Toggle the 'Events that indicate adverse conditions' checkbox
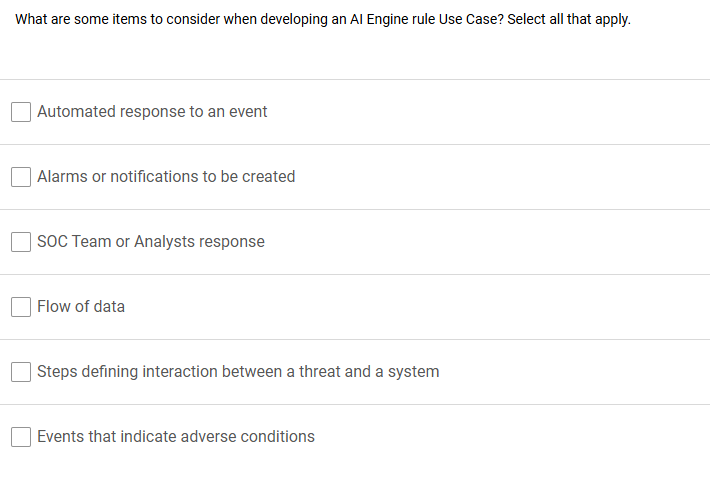The width and height of the screenshot is (710, 478). click(21, 437)
